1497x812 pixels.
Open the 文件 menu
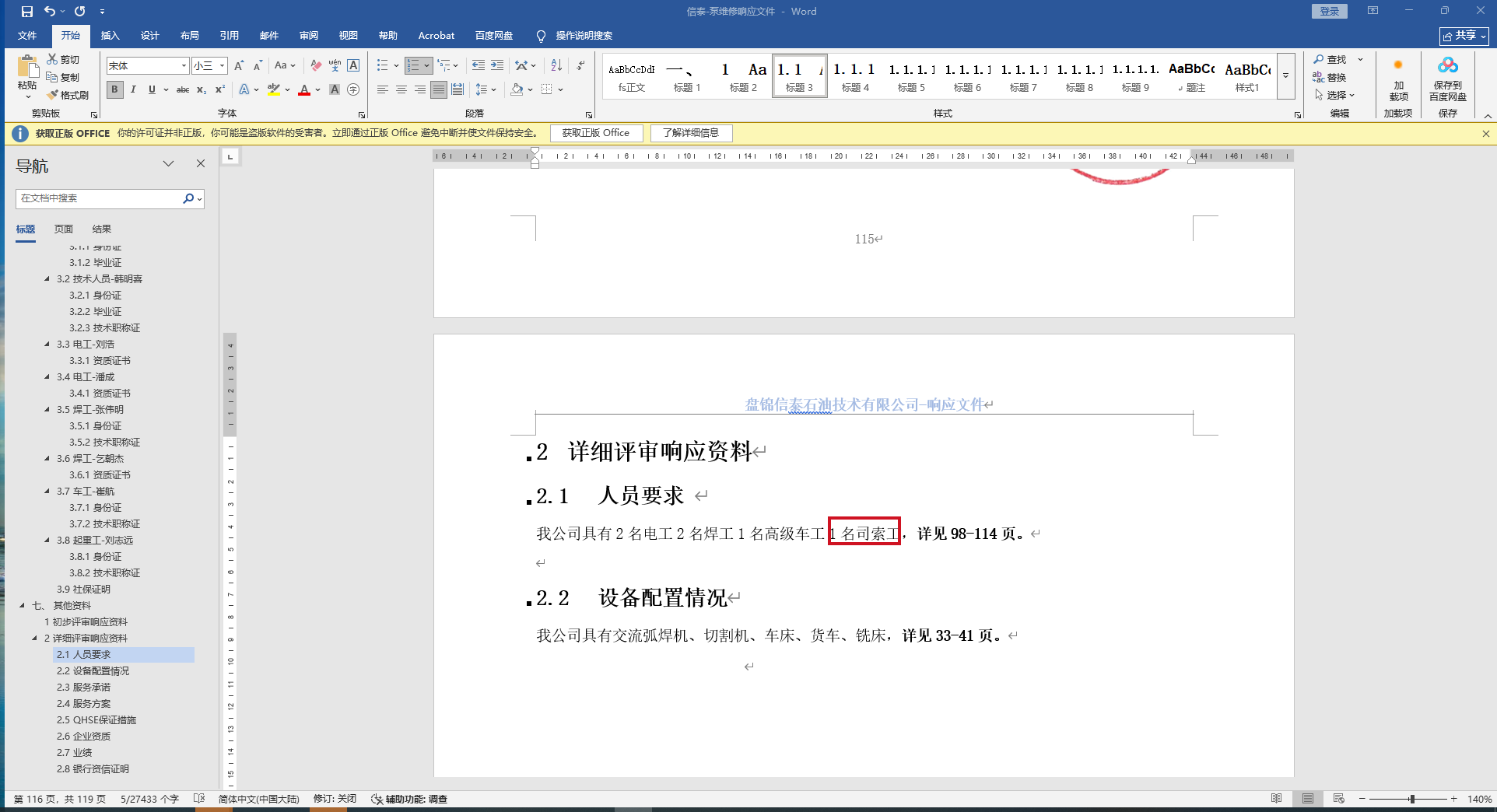pos(27,36)
